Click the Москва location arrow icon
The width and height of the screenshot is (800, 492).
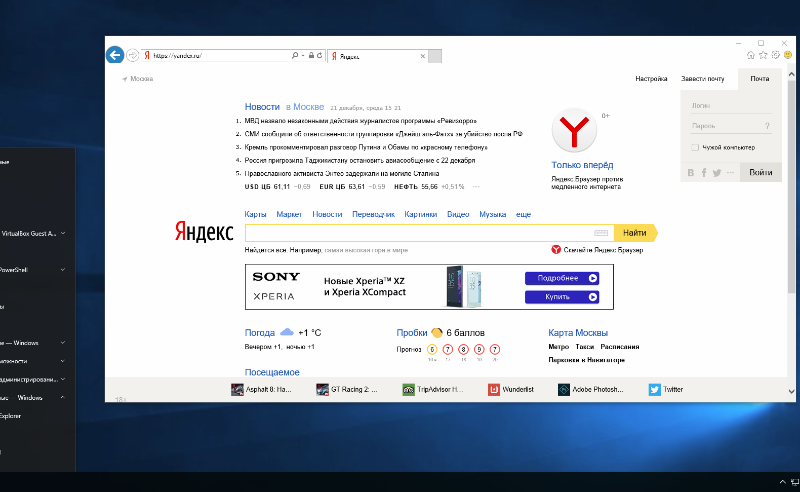click(x=124, y=79)
